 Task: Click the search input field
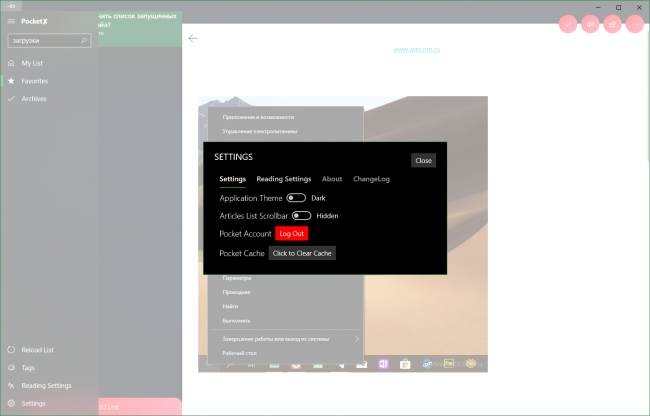[x=49, y=41]
